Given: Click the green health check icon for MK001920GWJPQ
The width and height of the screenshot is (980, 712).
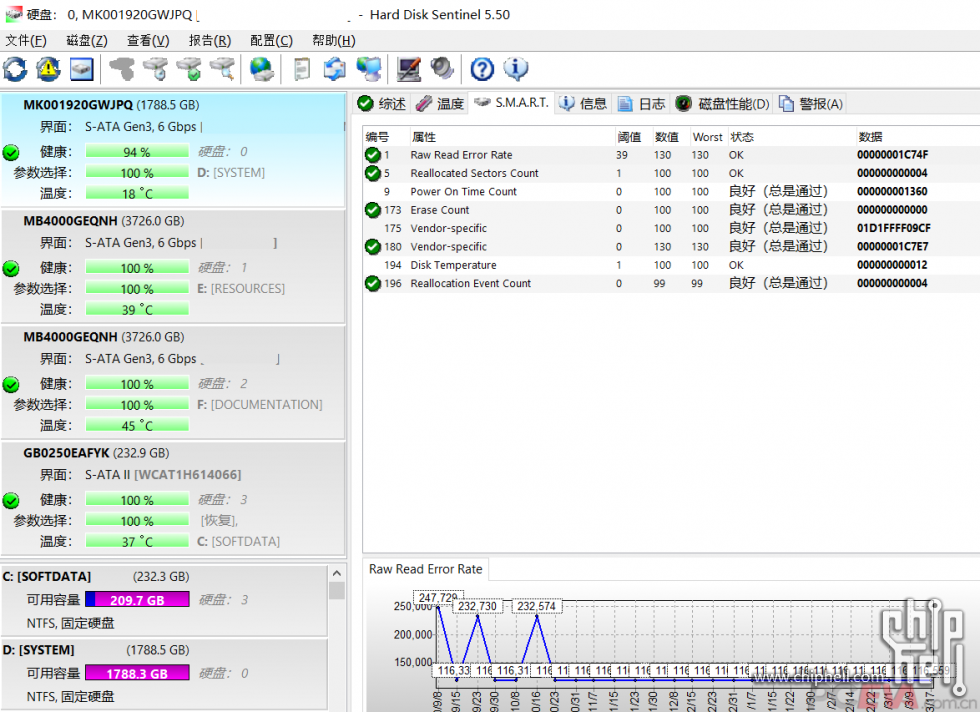Looking at the screenshot, I should point(11,152).
